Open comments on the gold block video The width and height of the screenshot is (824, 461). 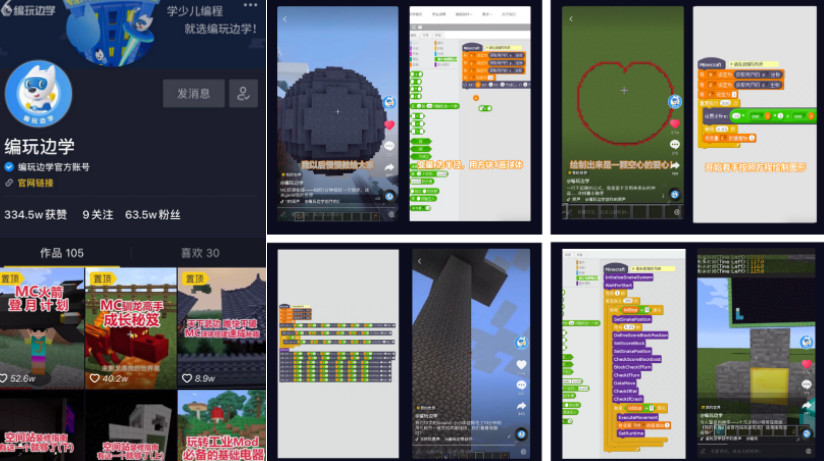click(807, 385)
